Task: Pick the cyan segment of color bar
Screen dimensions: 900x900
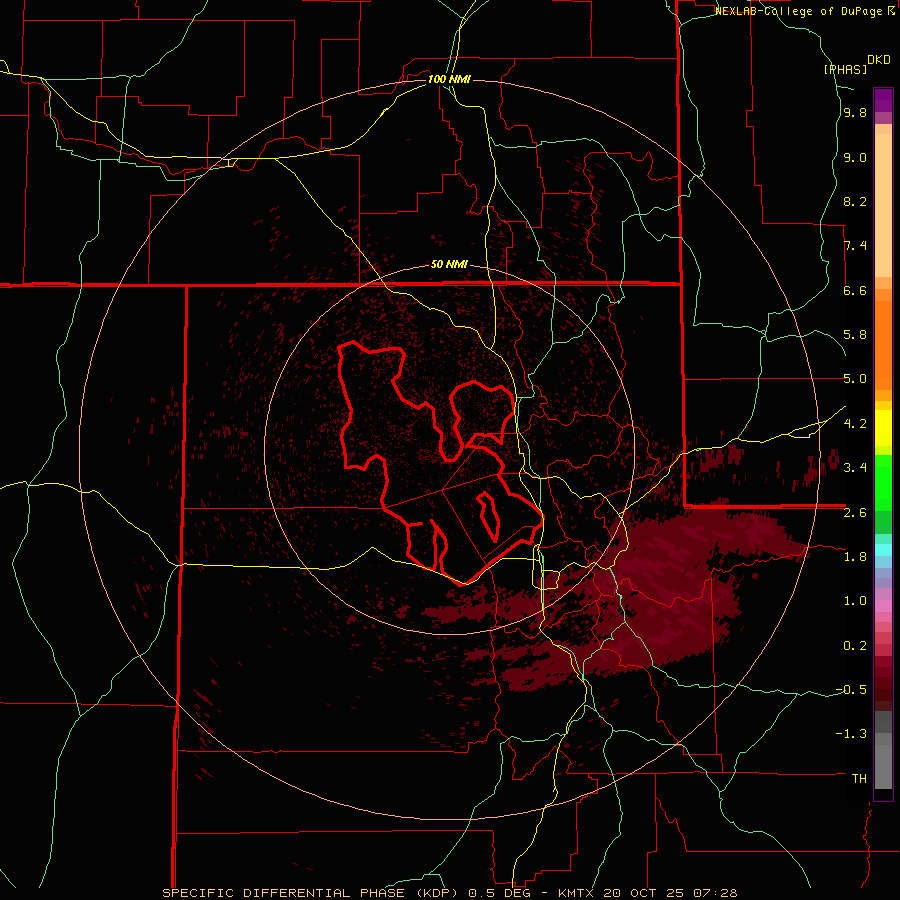Action: click(x=883, y=549)
